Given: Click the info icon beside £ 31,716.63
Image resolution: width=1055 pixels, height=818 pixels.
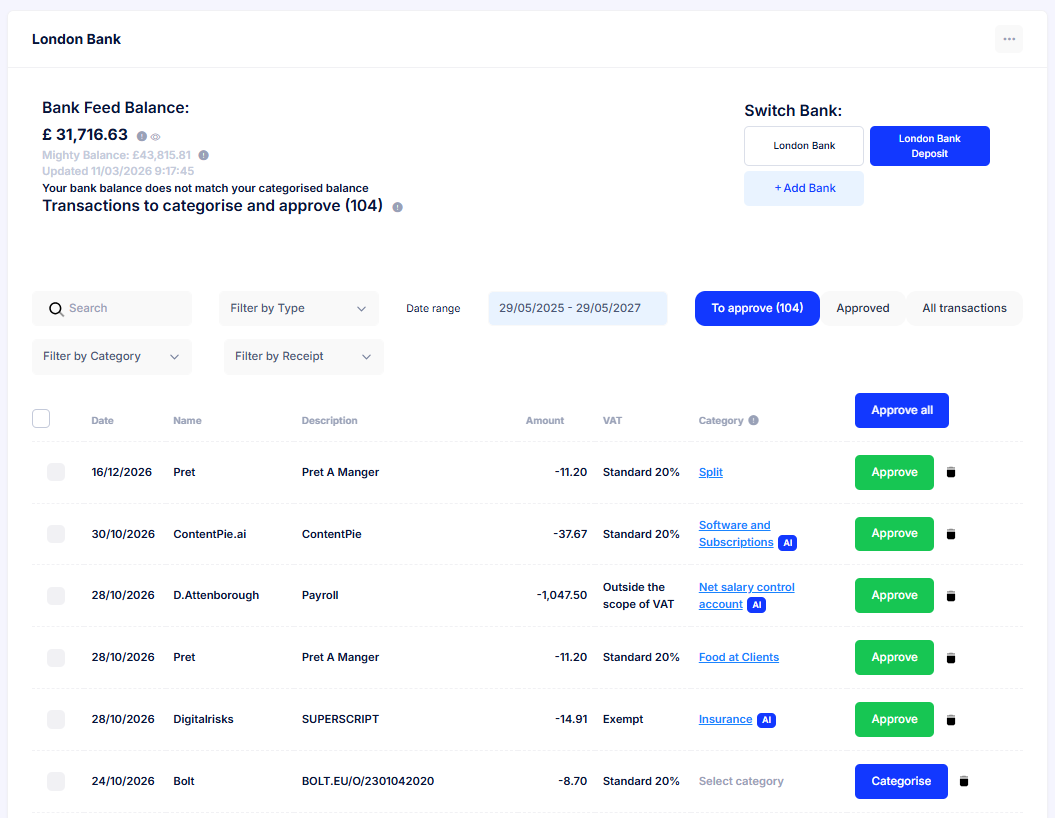Looking at the screenshot, I should tap(141, 137).
